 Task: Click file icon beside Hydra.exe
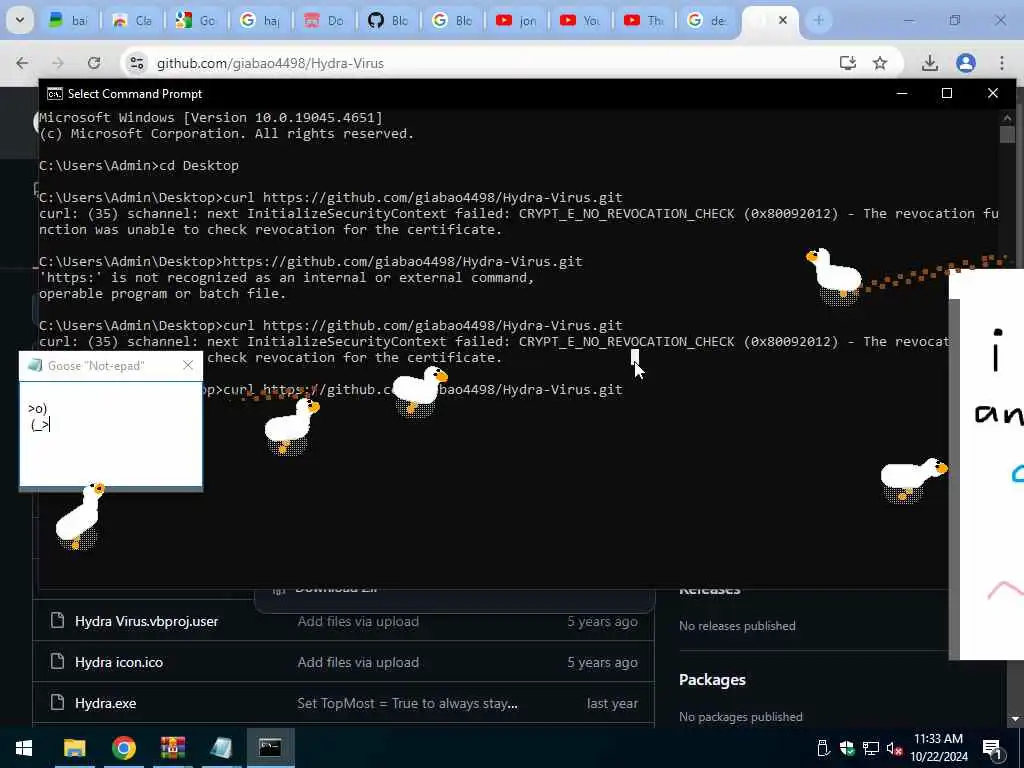coord(57,703)
